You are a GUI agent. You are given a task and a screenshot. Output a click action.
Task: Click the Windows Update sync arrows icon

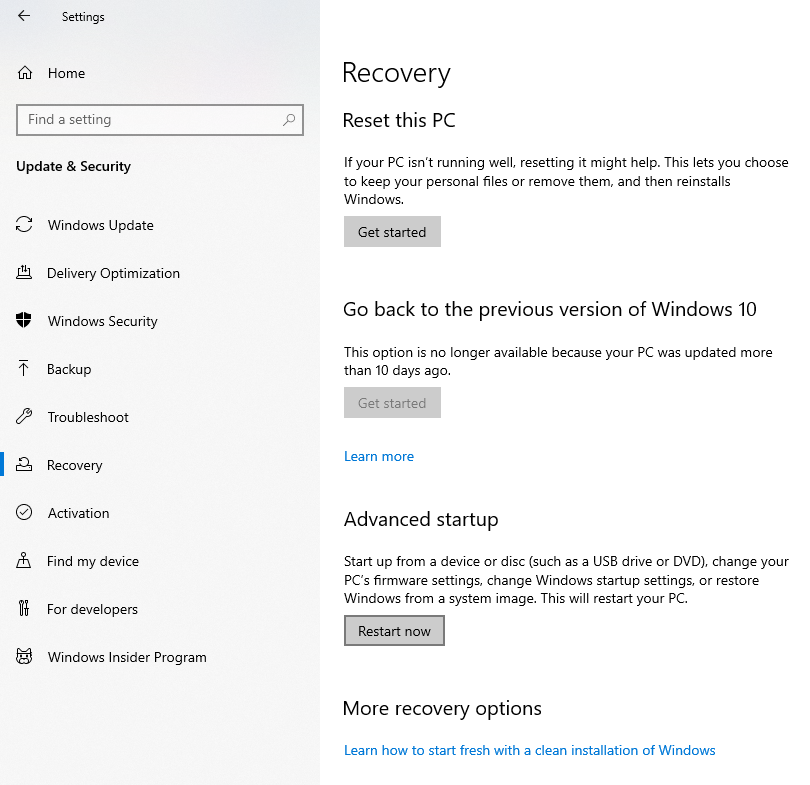(24, 225)
